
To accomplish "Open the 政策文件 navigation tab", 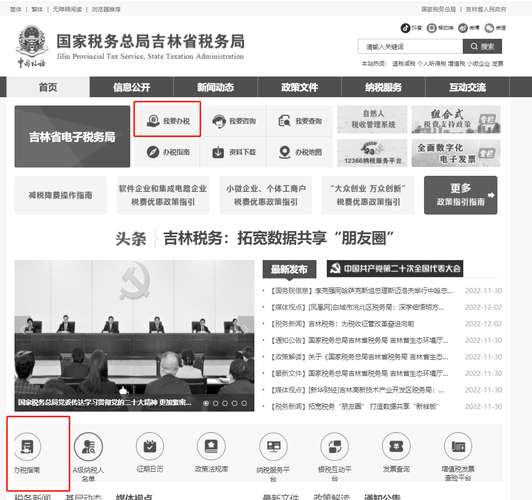I will coord(300,87).
